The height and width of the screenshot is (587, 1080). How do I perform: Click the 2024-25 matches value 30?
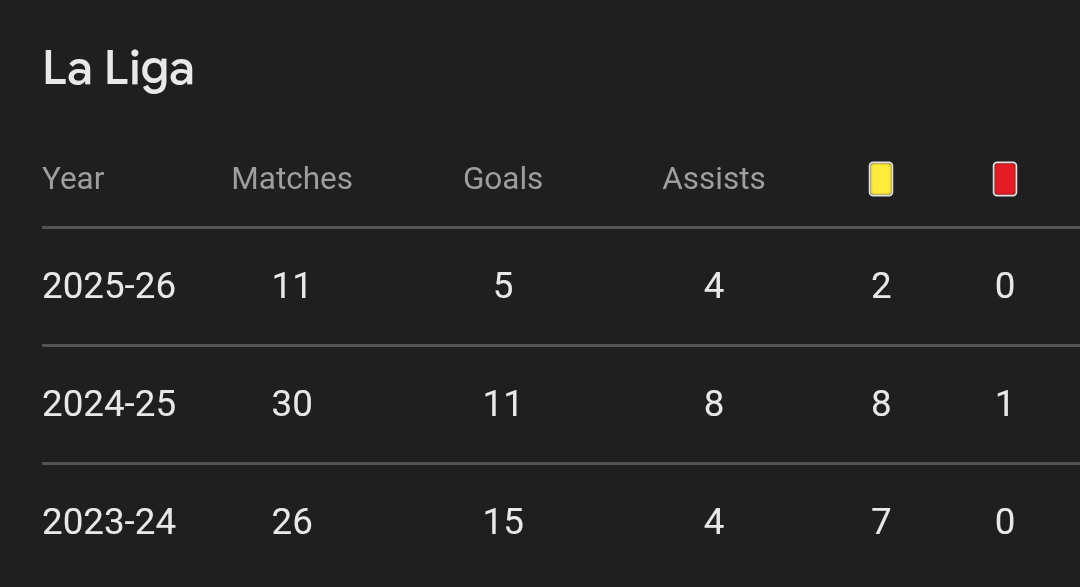[292, 404]
